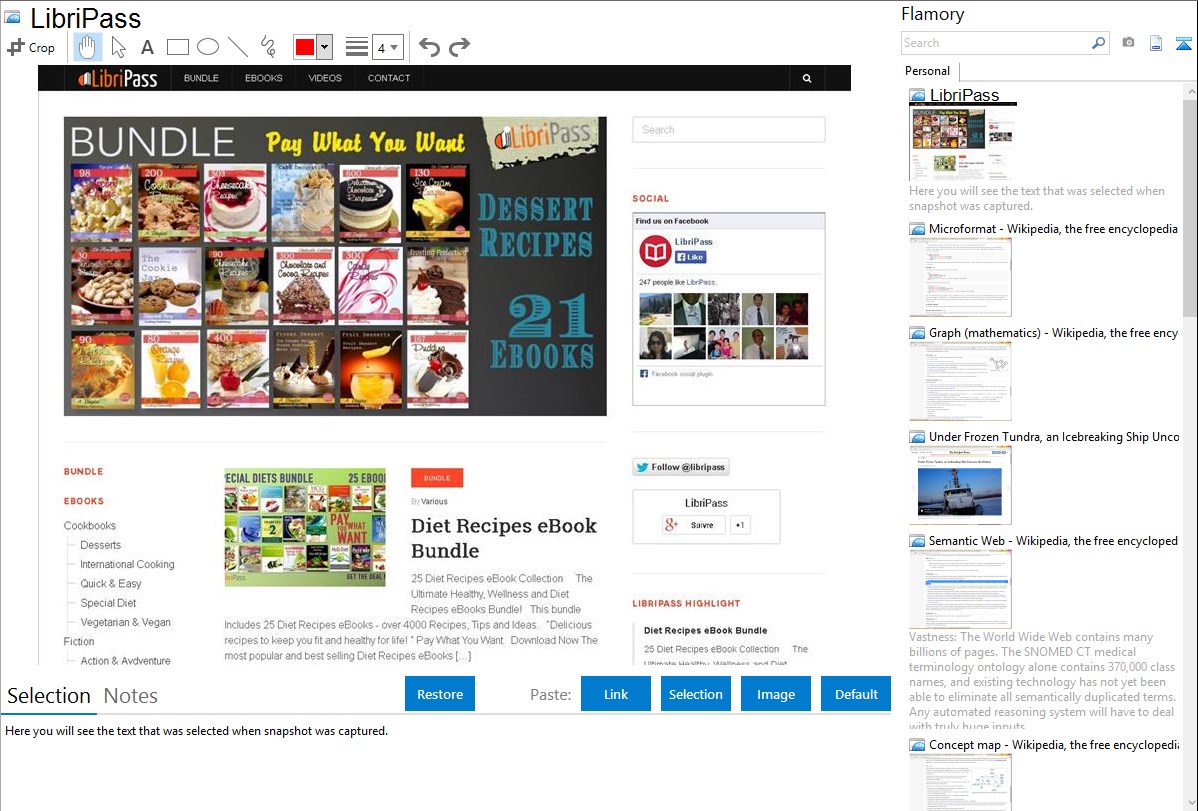Select the Crop tool
Screen dimensions: 1198x811
coord(31,47)
